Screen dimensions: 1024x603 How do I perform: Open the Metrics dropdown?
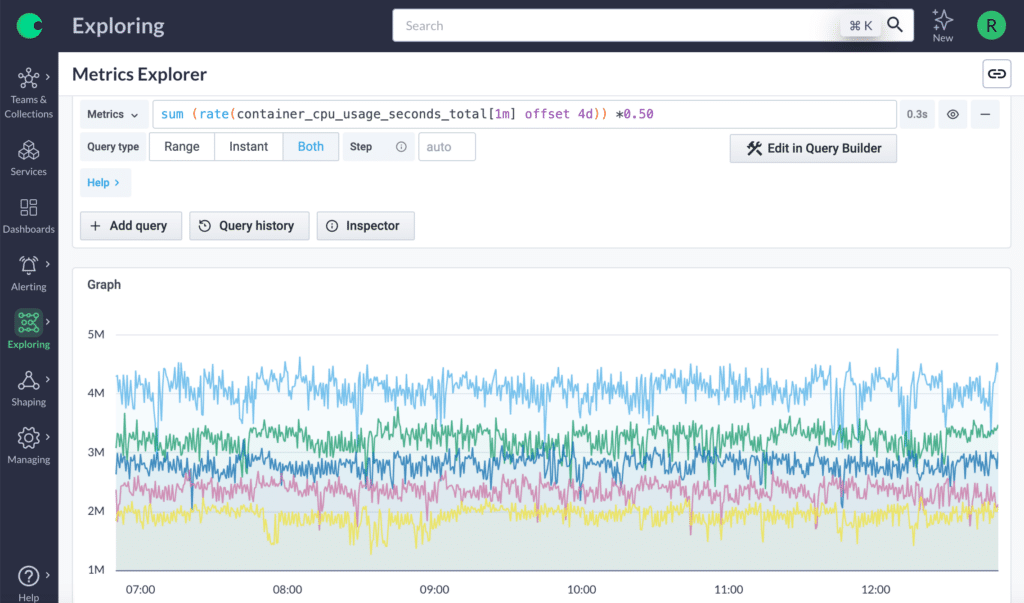113,114
